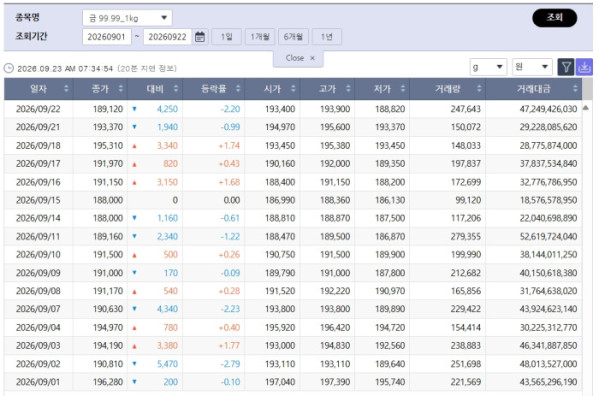The image size is (599, 396).
Task: Click the table scrollbar up arrow
Action: (x=586, y=108)
